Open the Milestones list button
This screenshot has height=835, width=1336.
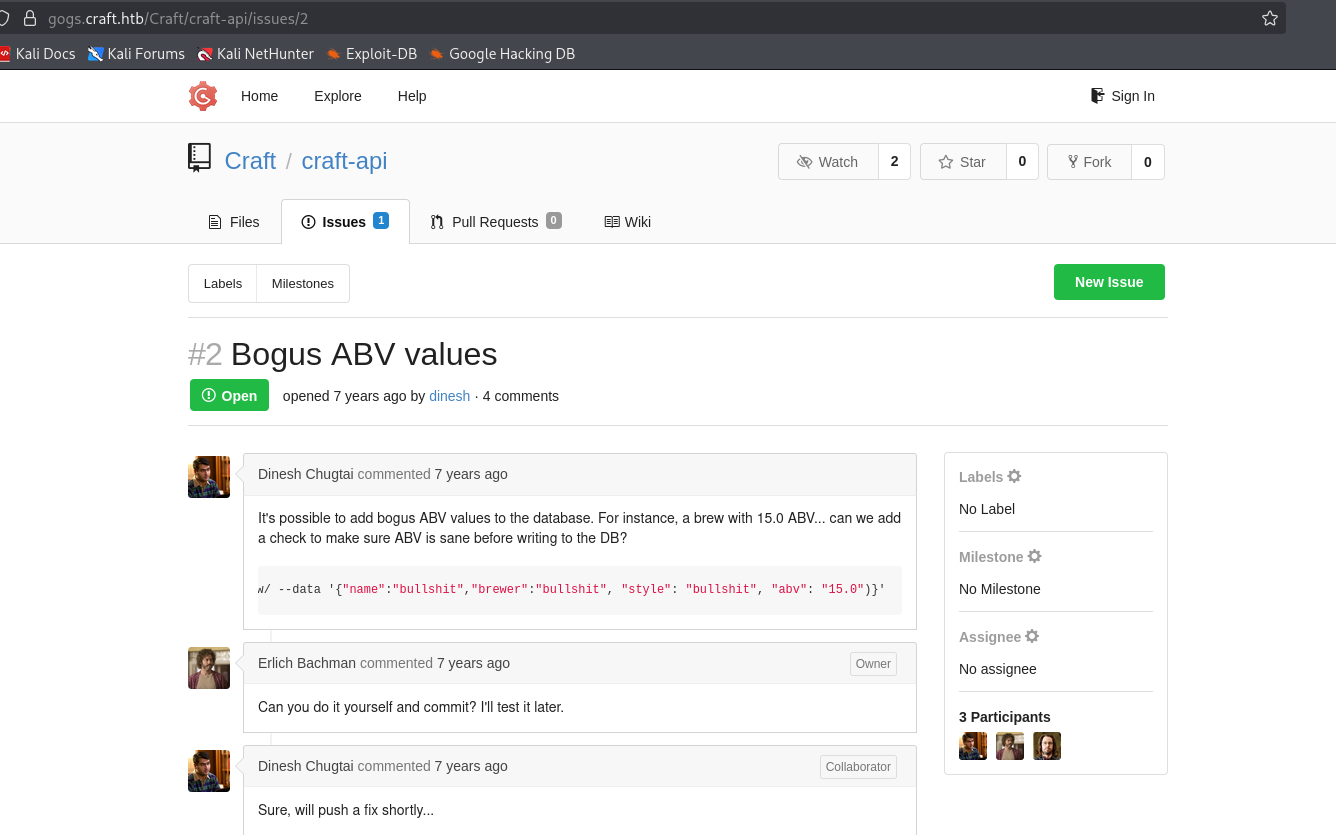[303, 284]
